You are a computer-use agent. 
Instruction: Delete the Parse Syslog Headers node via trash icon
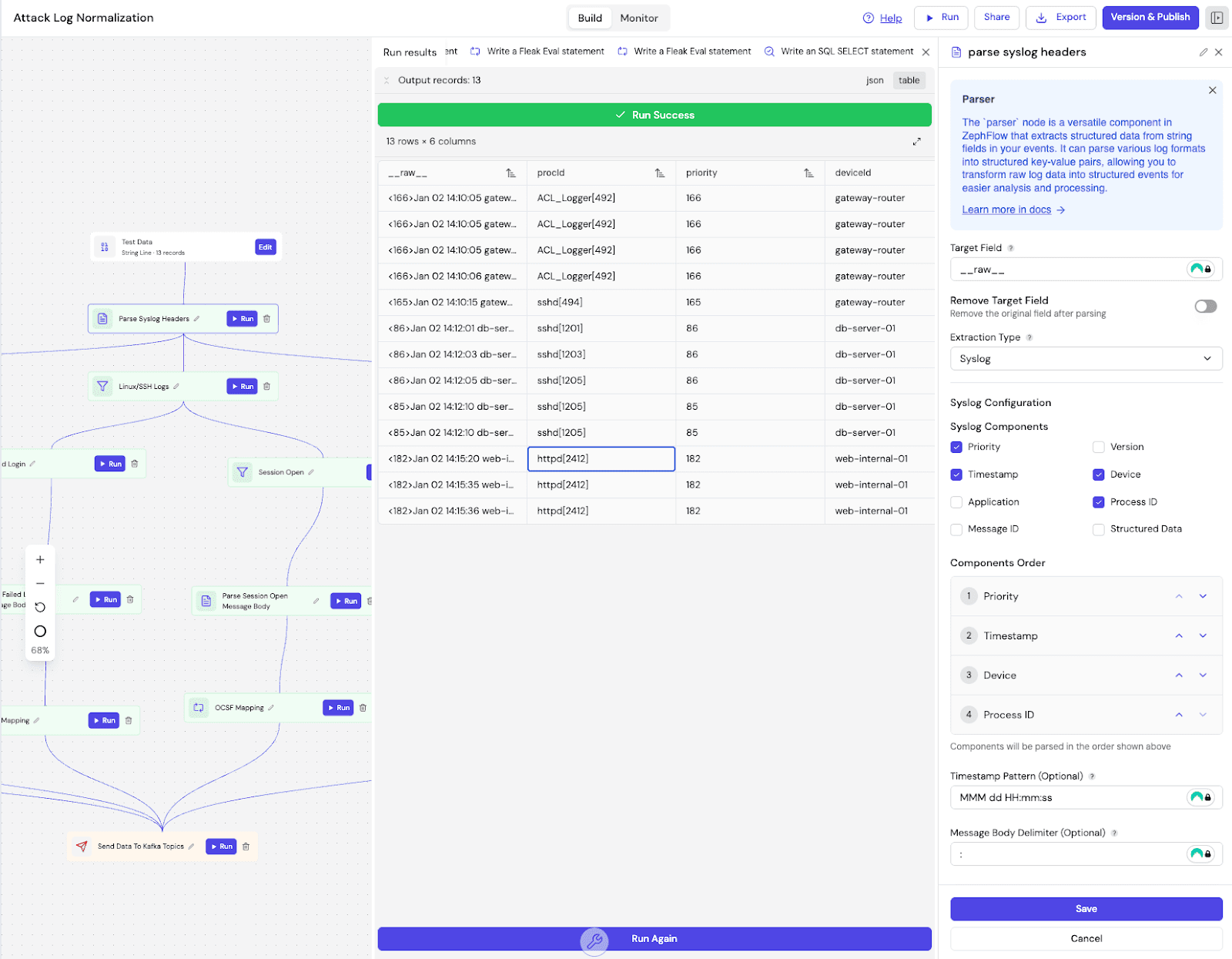(x=266, y=318)
